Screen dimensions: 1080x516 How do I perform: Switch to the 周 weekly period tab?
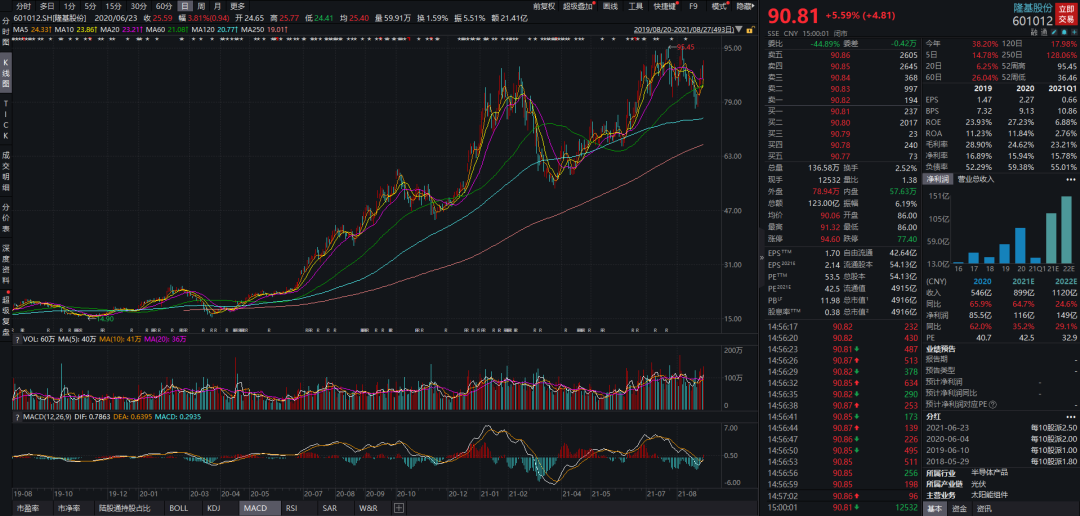click(201, 6)
